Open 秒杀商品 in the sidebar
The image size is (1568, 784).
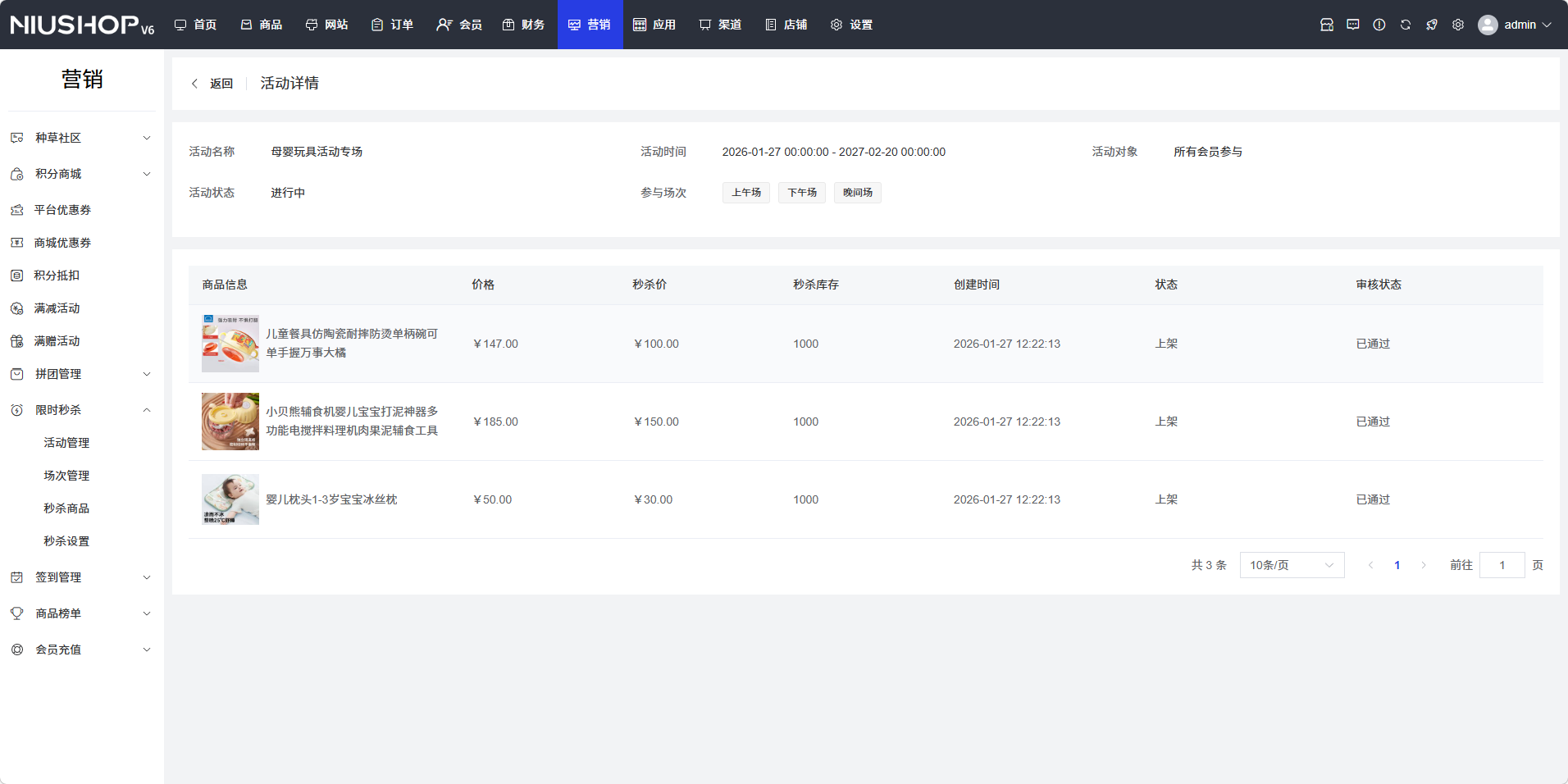click(x=66, y=508)
